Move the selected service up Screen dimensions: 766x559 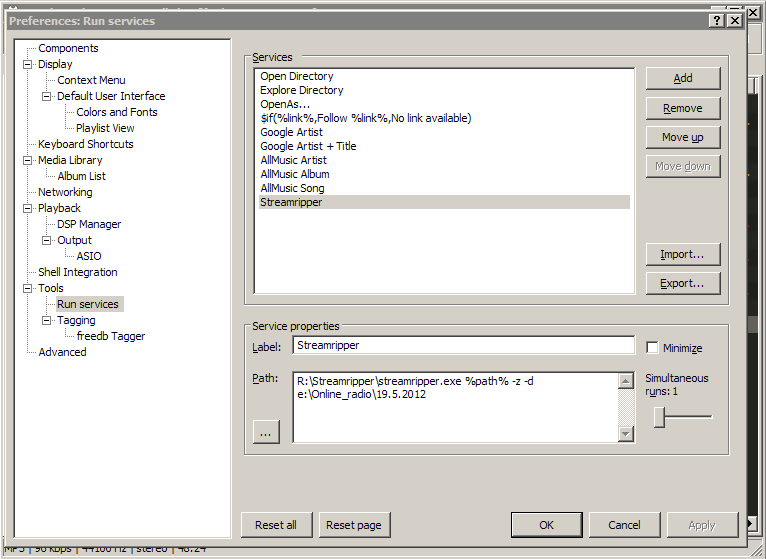(x=683, y=137)
